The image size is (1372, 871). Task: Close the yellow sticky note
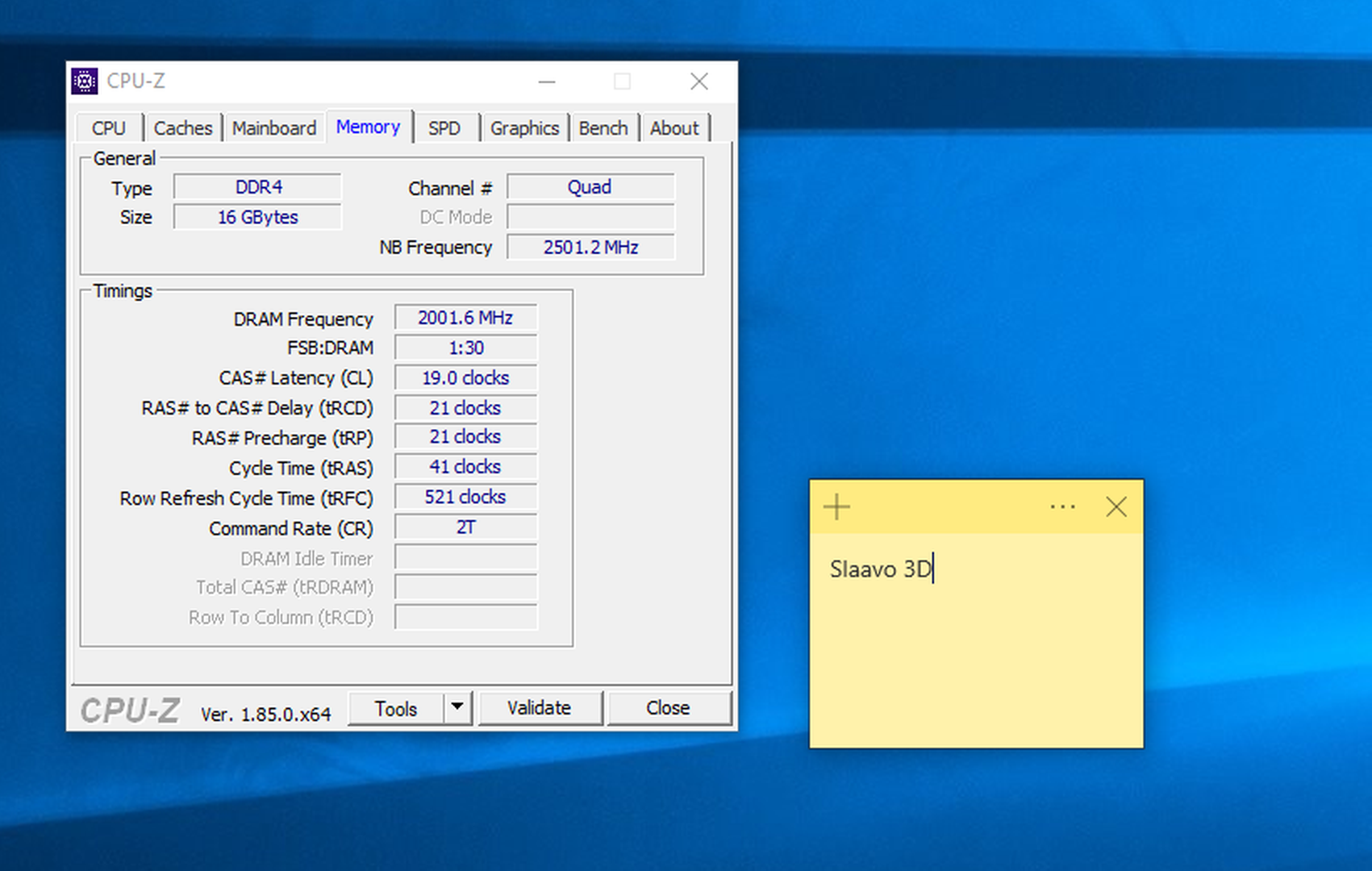(x=1116, y=507)
